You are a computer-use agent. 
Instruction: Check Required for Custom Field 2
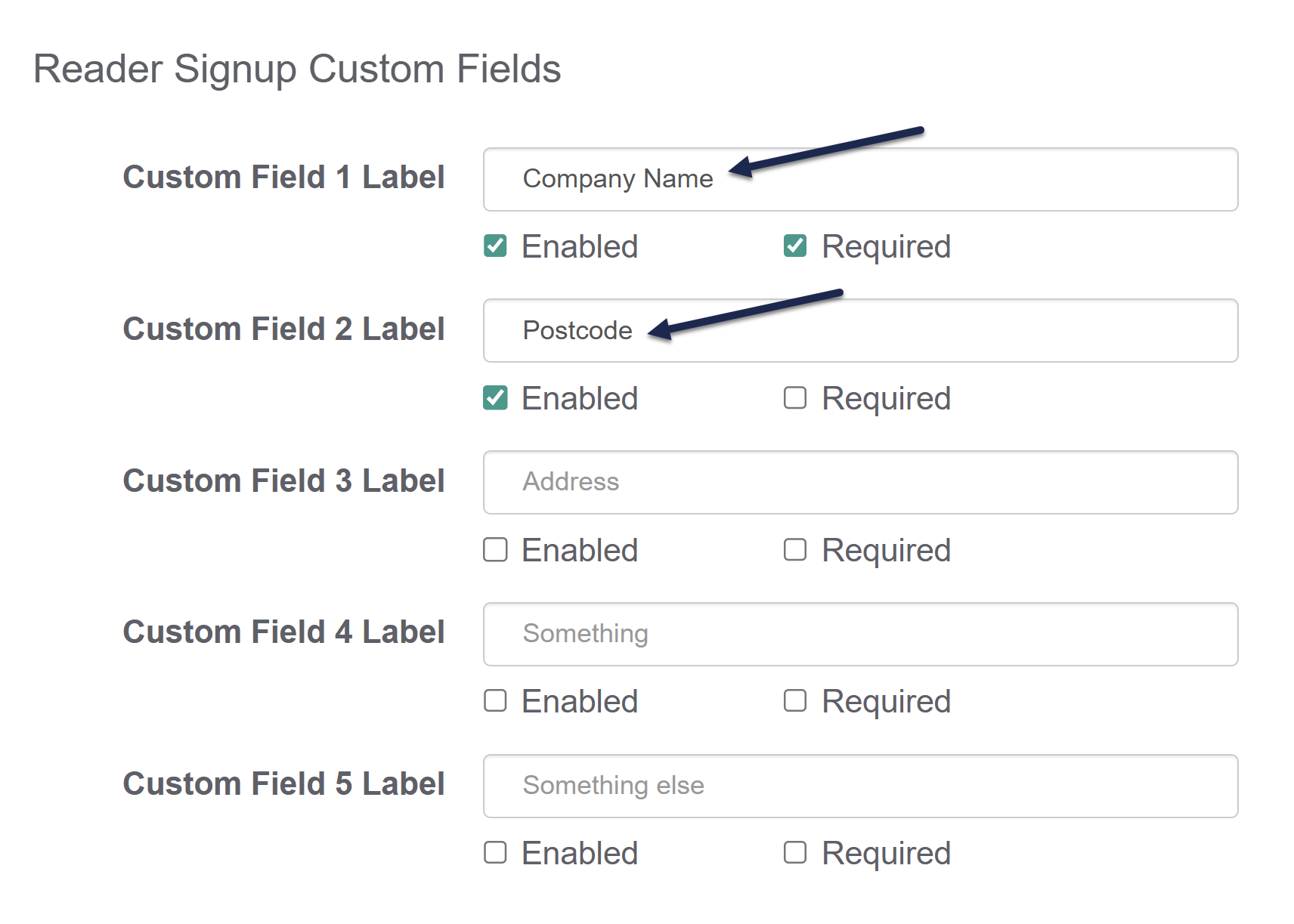point(795,398)
